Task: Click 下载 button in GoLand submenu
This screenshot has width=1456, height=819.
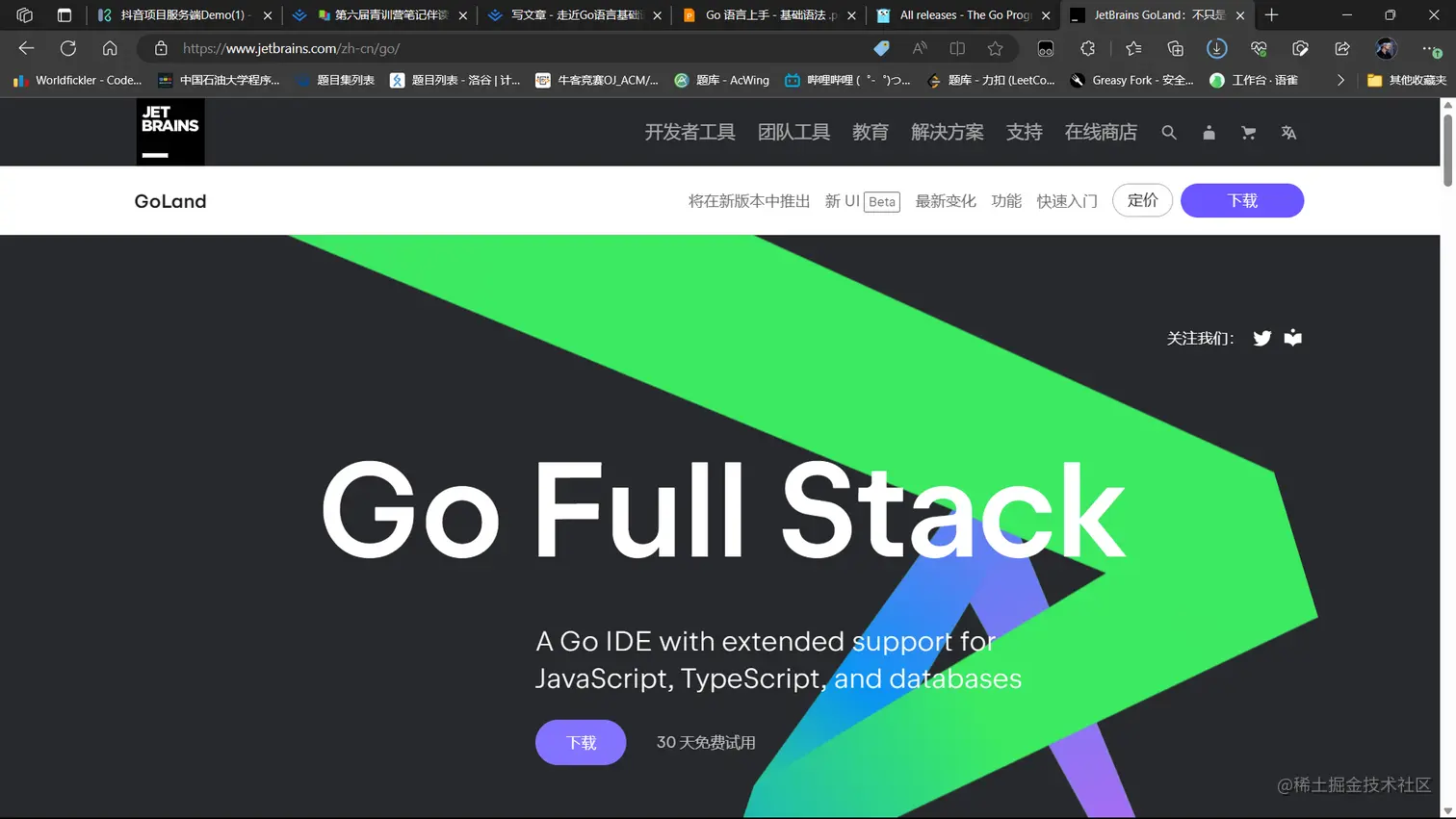Action: [1242, 200]
